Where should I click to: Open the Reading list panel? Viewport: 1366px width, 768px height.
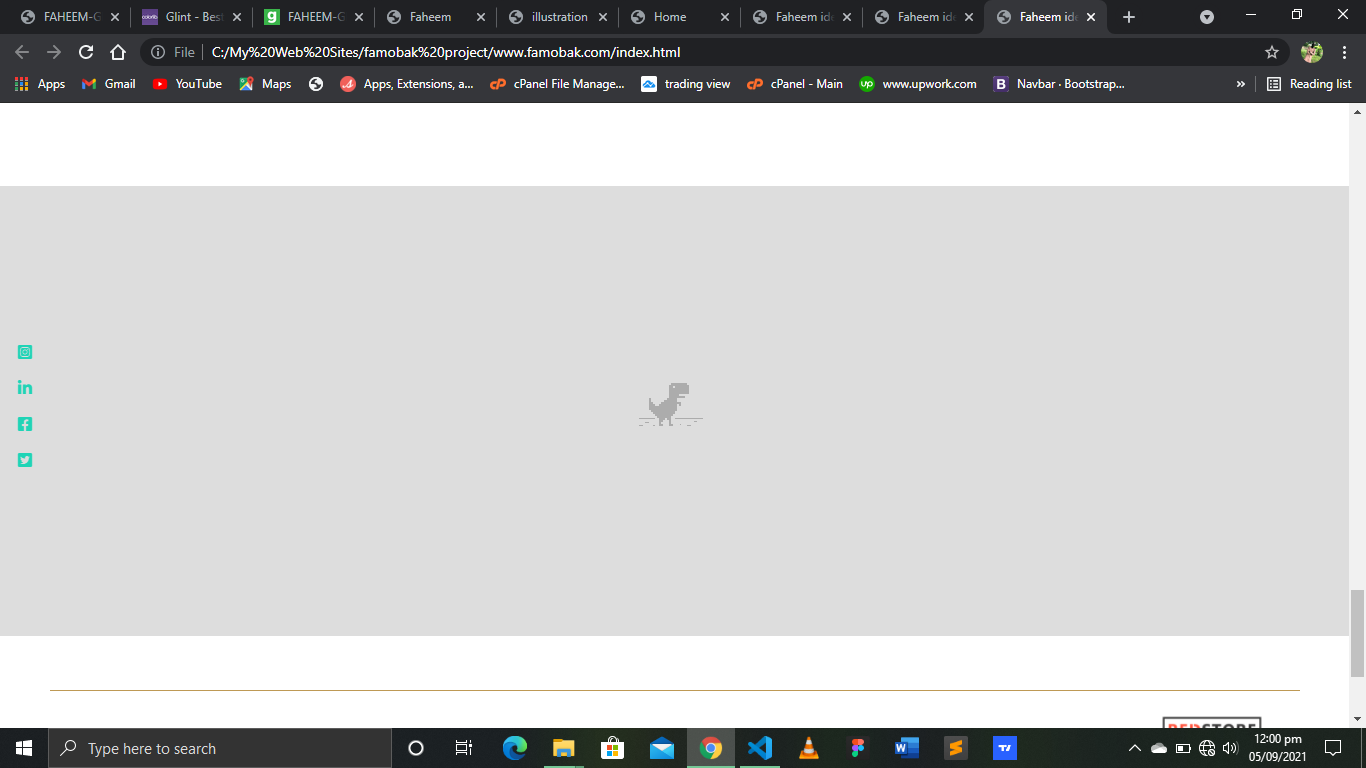[1309, 84]
